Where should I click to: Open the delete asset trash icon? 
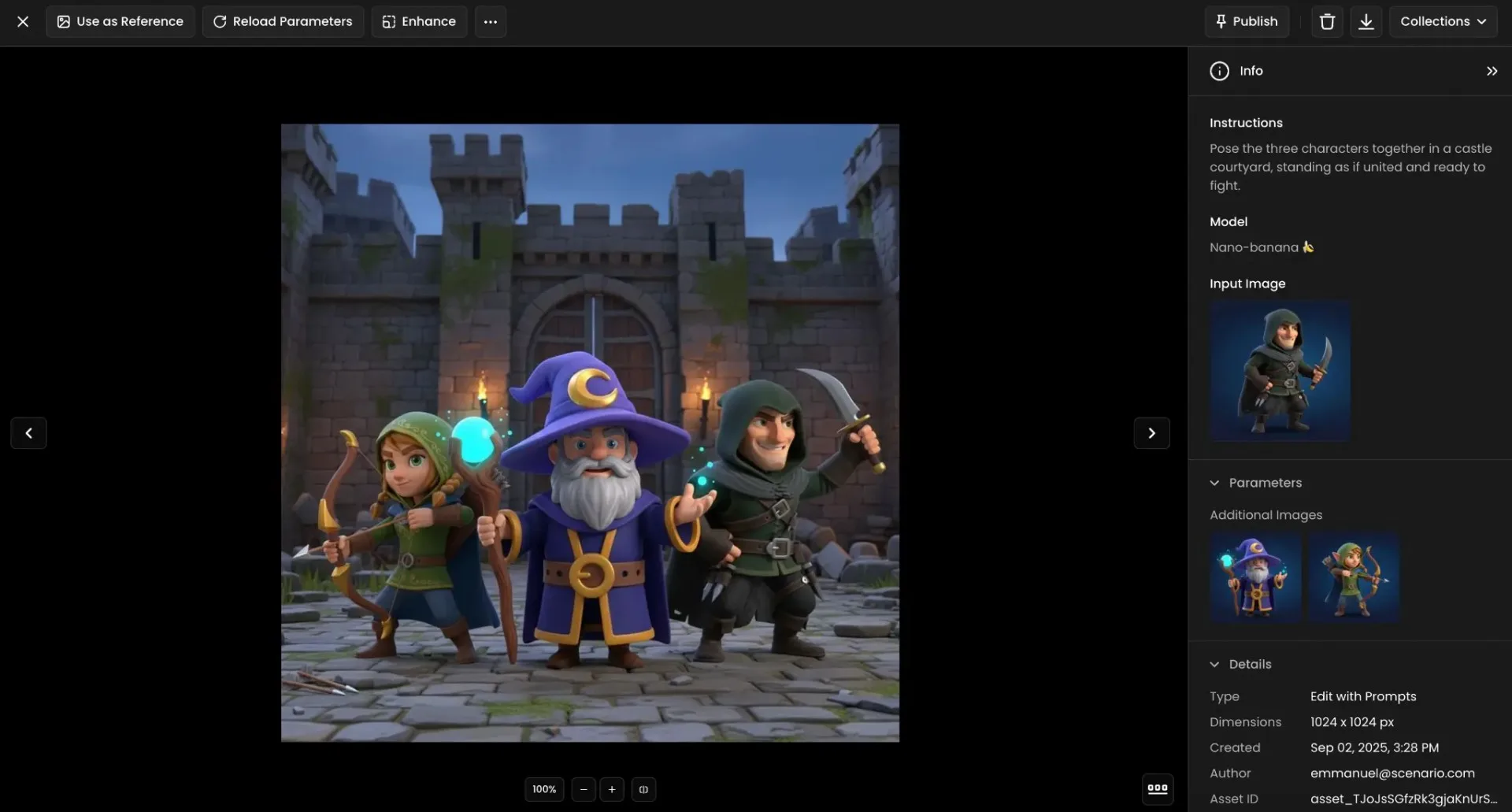[x=1327, y=21]
